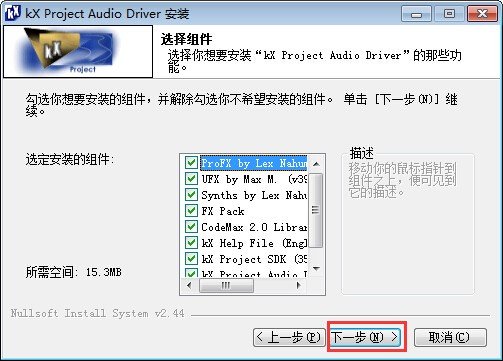Click the vertical scrollbar thumb
Viewport: 503px width, 361px height.
point(316,210)
